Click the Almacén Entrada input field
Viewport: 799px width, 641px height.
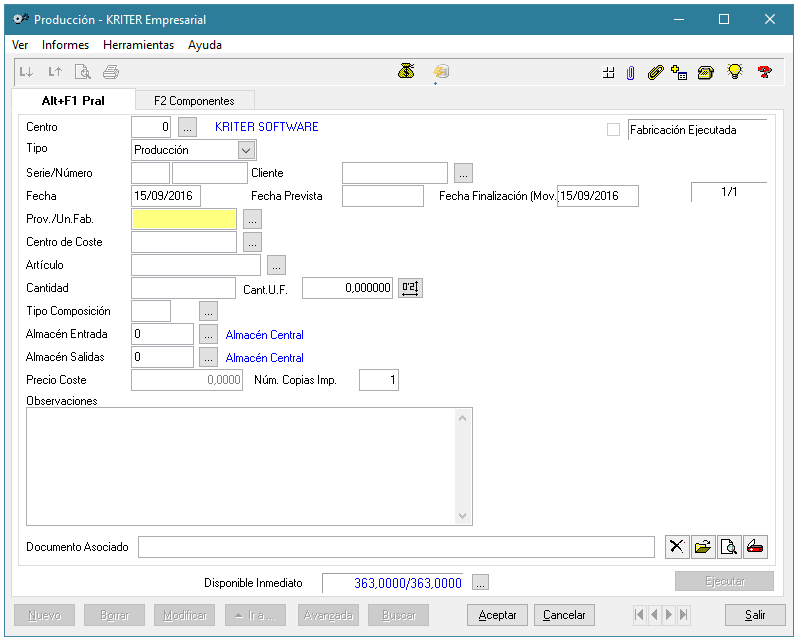[162, 334]
